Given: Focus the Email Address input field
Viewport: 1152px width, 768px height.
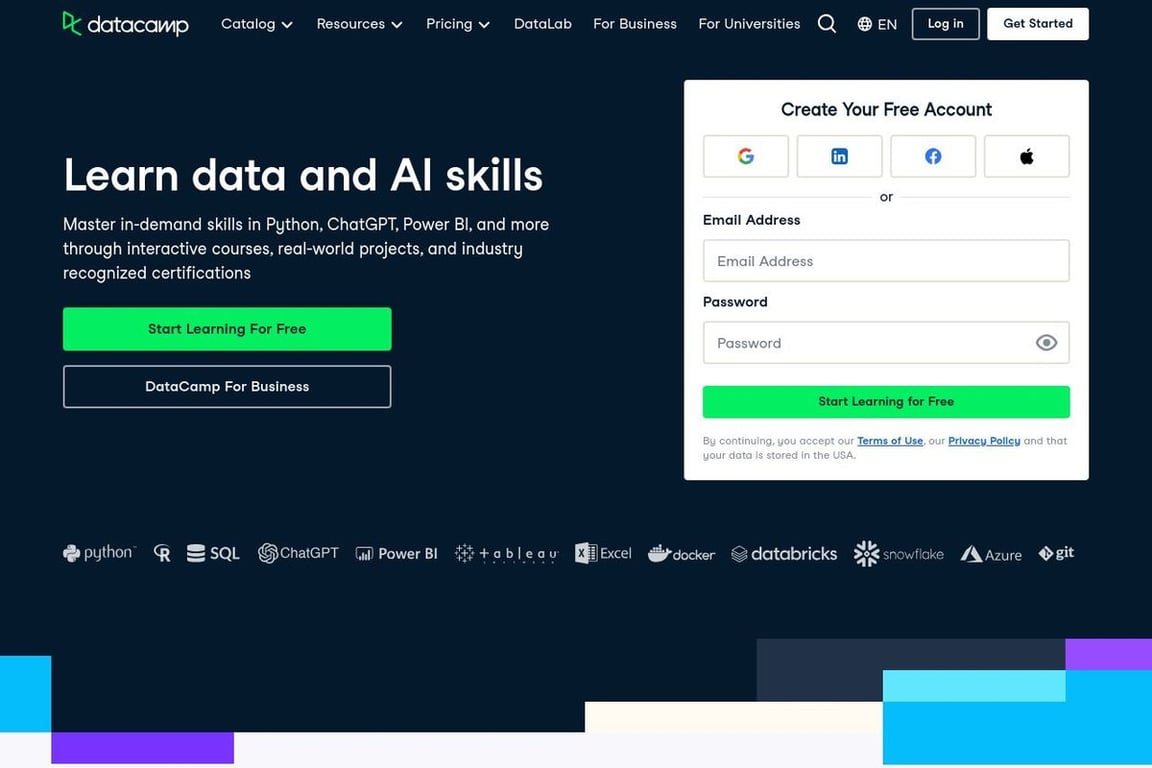Looking at the screenshot, I should (x=886, y=261).
